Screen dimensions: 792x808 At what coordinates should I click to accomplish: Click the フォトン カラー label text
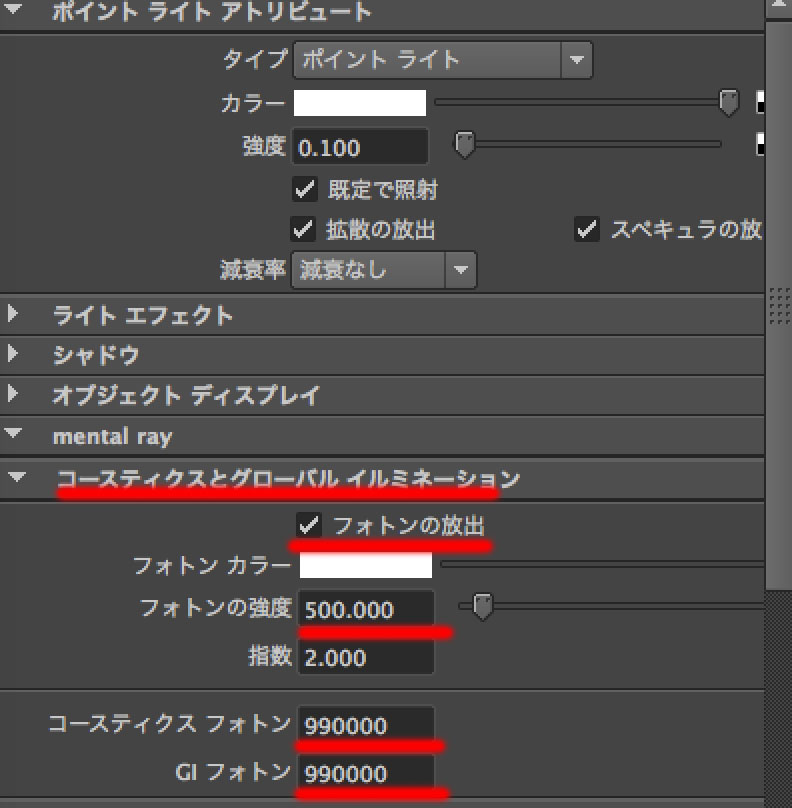[212, 566]
